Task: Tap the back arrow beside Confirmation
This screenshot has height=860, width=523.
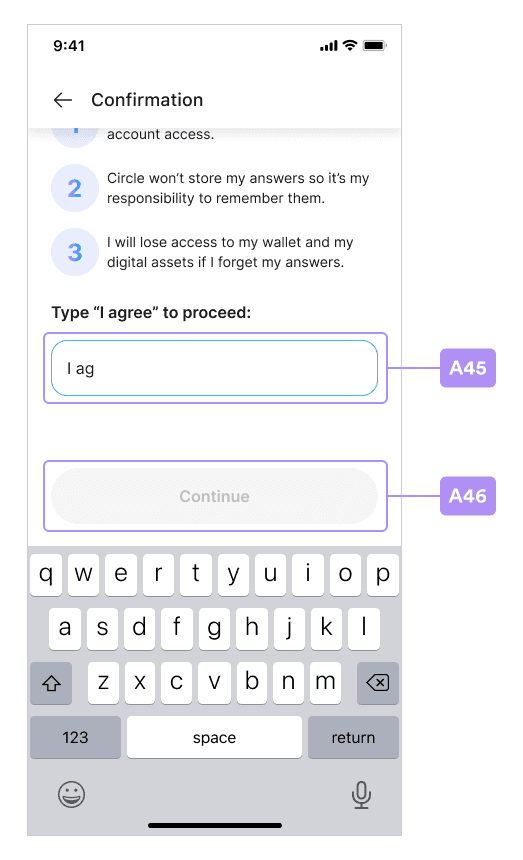Action: click(63, 100)
